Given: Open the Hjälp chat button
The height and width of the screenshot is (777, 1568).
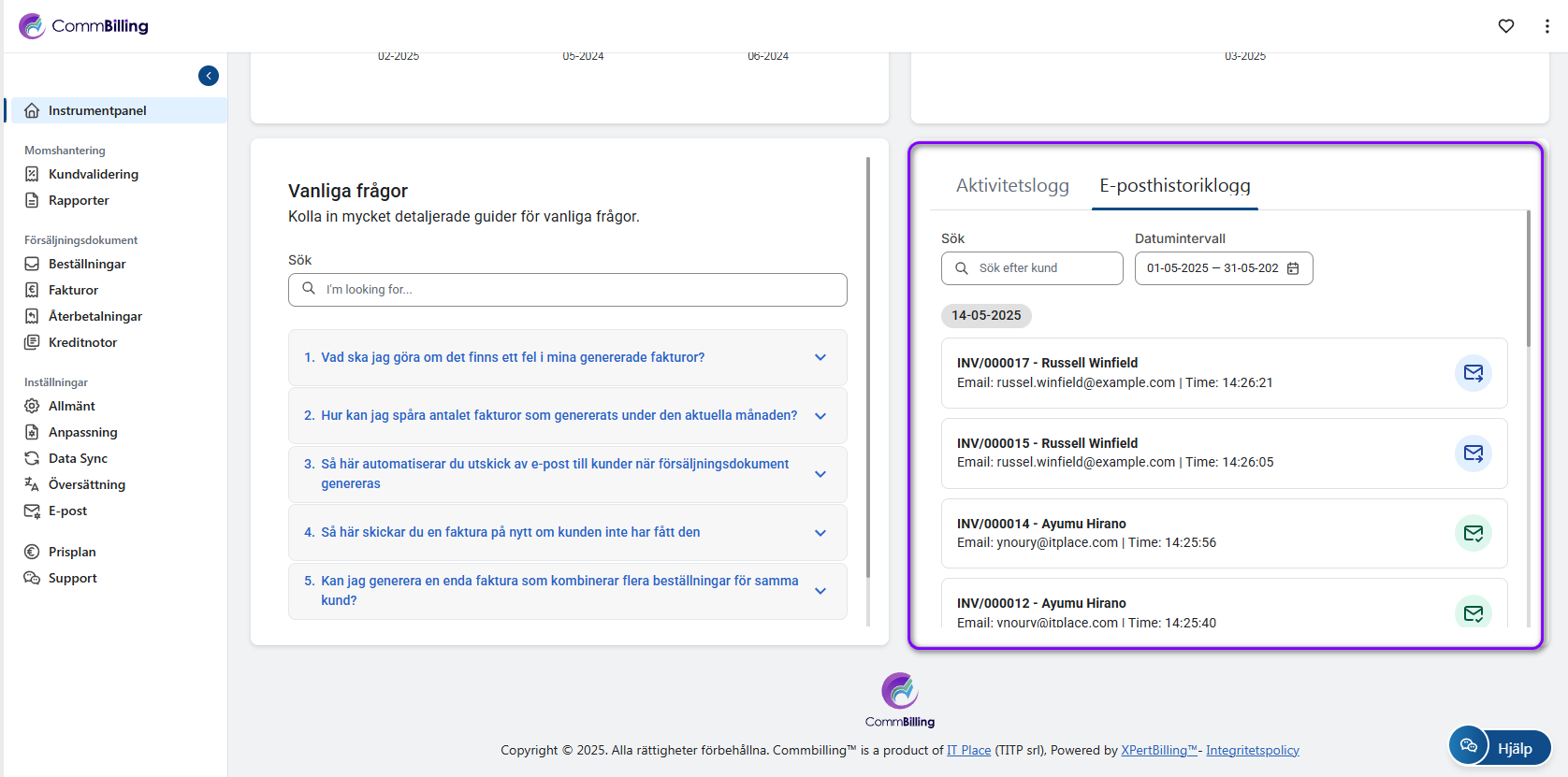Looking at the screenshot, I should tap(1500, 747).
